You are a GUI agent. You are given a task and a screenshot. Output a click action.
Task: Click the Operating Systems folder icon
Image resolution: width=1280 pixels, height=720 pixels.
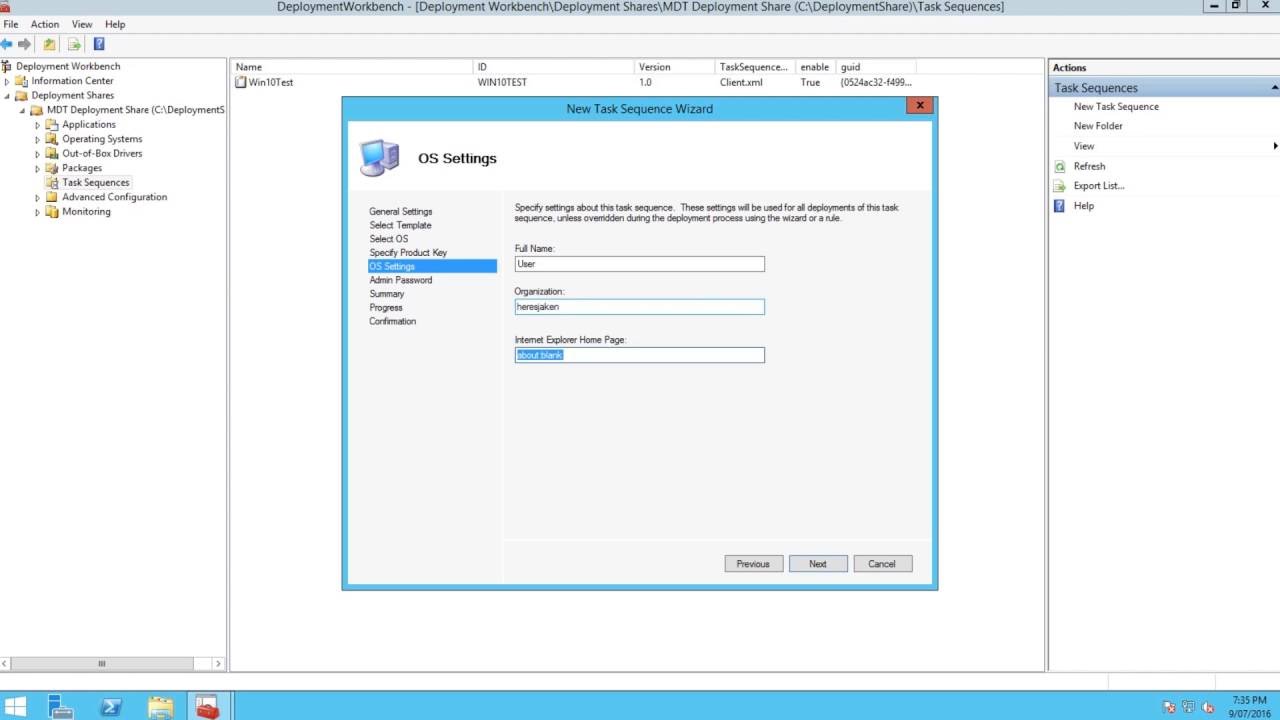pos(52,139)
